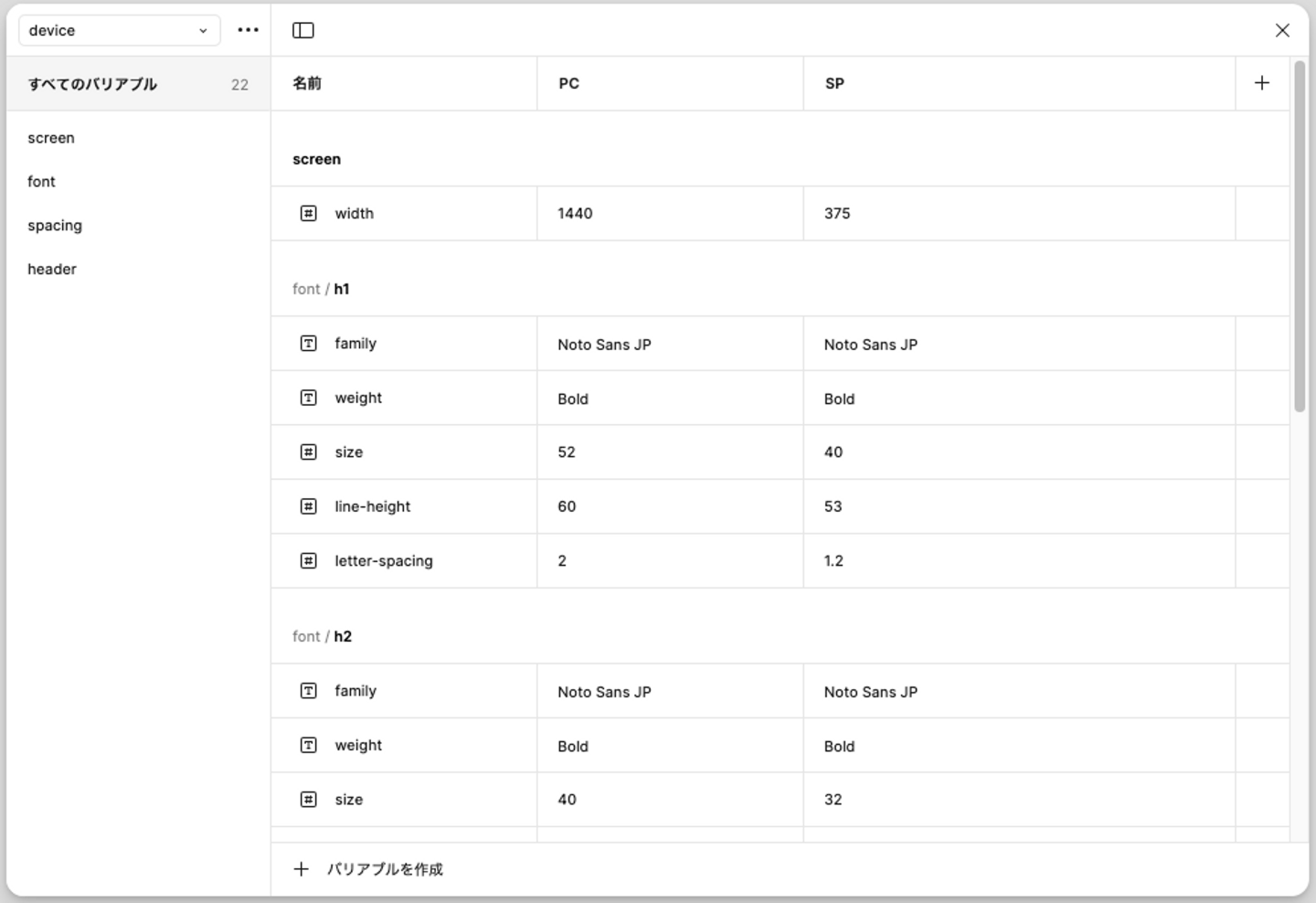Image resolution: width=1316 pixels, height=903 pixels.
Task: Click the number icon beside h2 size
Action: [309, 800]
